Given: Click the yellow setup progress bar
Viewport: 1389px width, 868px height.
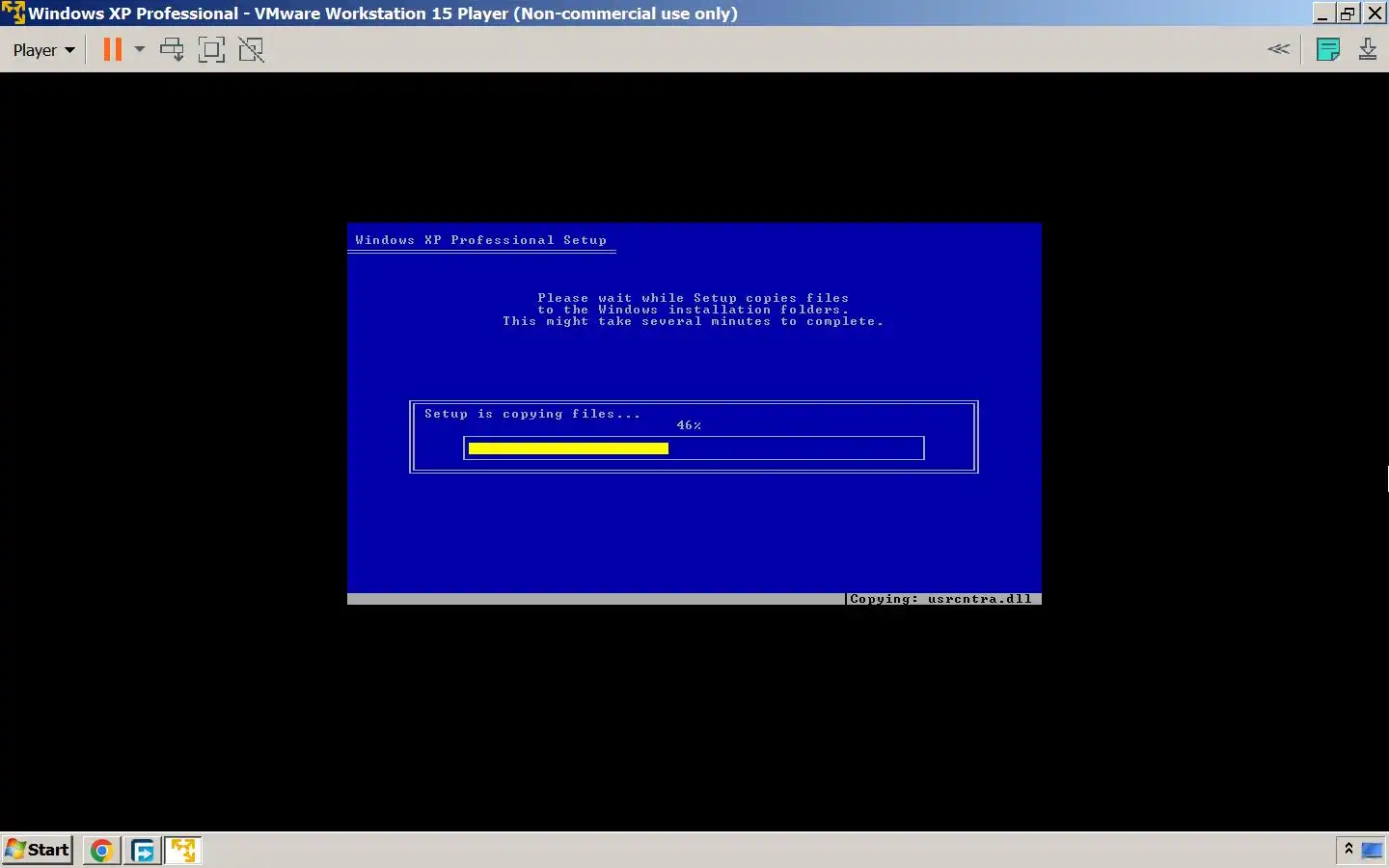Looking at the screenshot, I should click(x=568, y=448).
